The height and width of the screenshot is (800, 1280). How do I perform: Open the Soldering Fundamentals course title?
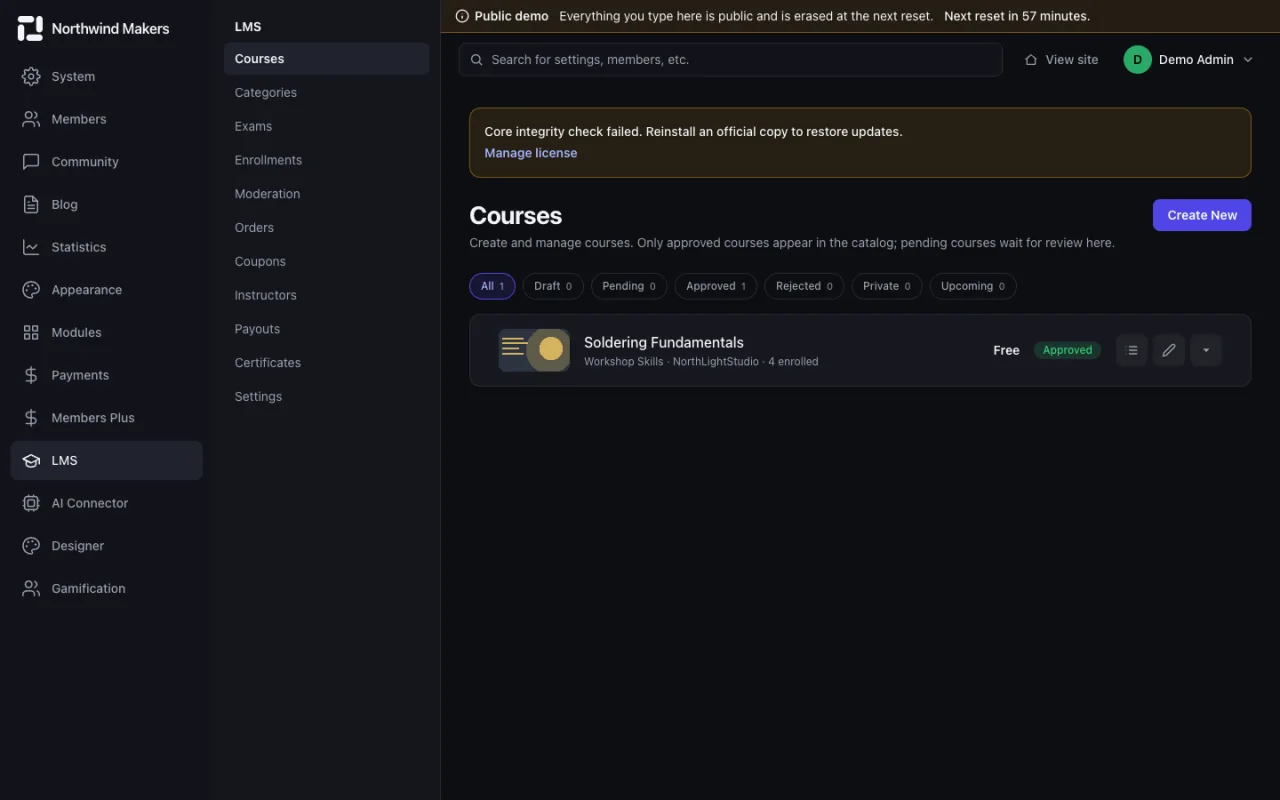pyautogui.click(x=664, y=342)
